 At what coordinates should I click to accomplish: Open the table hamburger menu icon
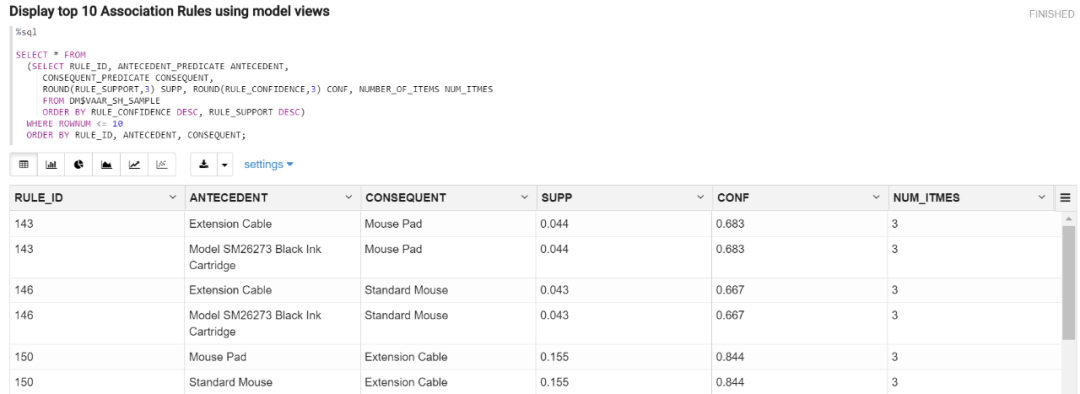pos(1066,198)
